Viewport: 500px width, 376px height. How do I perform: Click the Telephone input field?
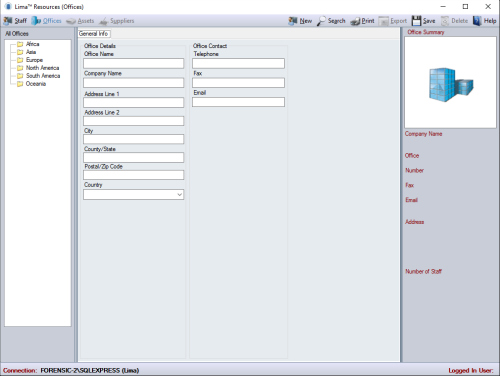coord(238,63)
